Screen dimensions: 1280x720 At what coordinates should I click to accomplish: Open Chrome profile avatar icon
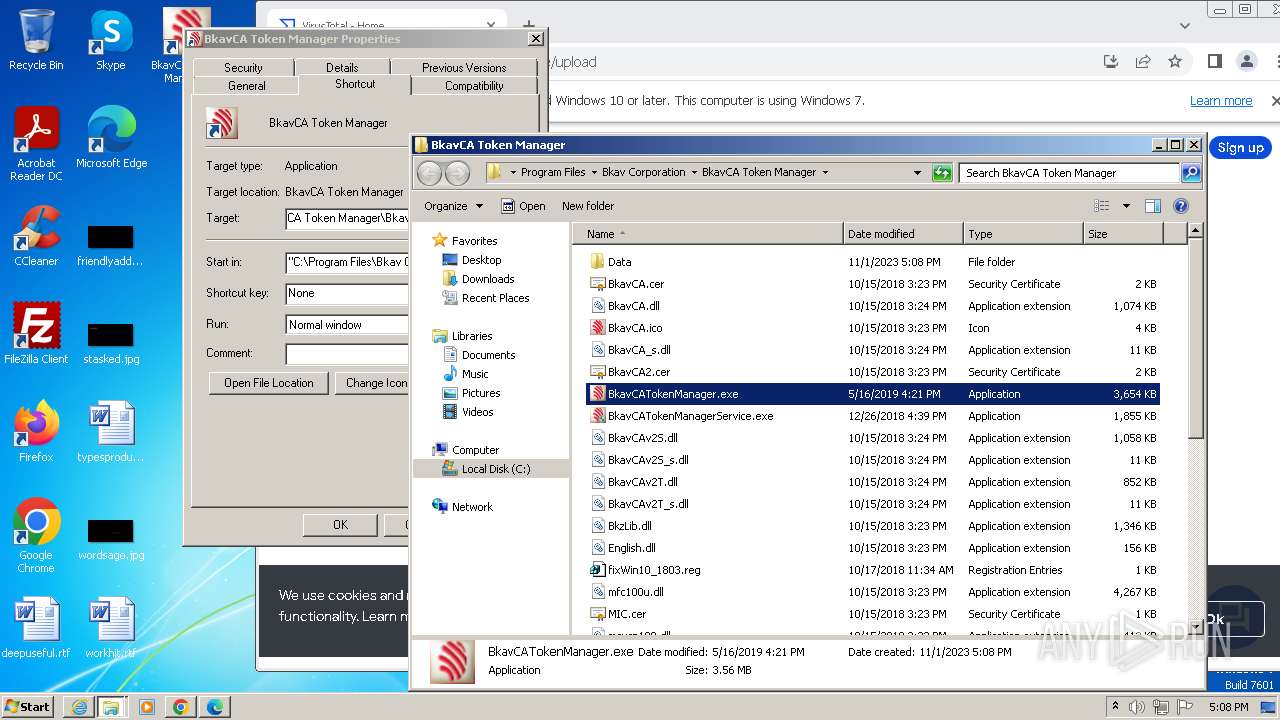1246,62
